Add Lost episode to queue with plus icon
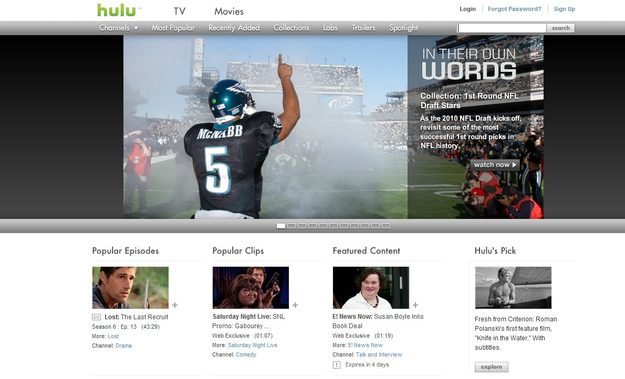The image size is (625, 379). pyautogui.click(x=175, y=305)
